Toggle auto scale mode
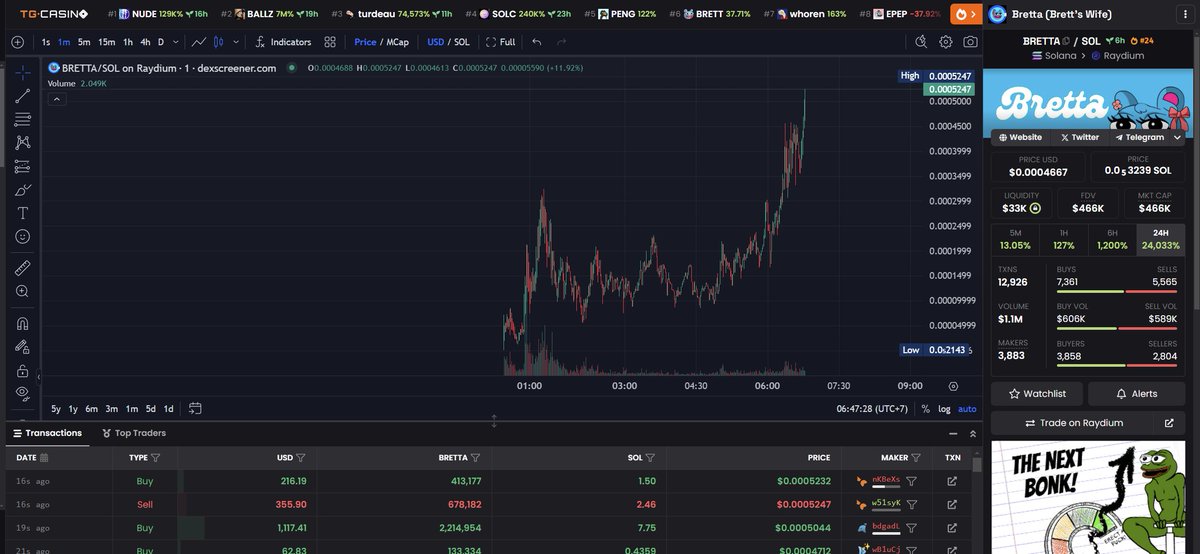This screenshot has height=554, width=1200. coord(967,408)
